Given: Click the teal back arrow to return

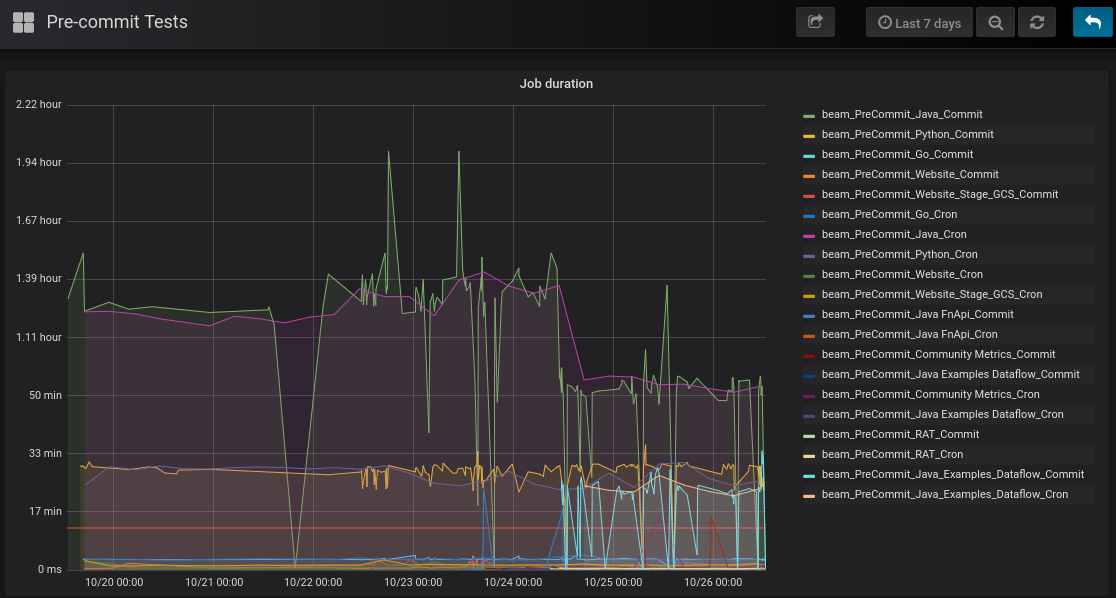Looking at the screenshot, I should (1091, 22).
